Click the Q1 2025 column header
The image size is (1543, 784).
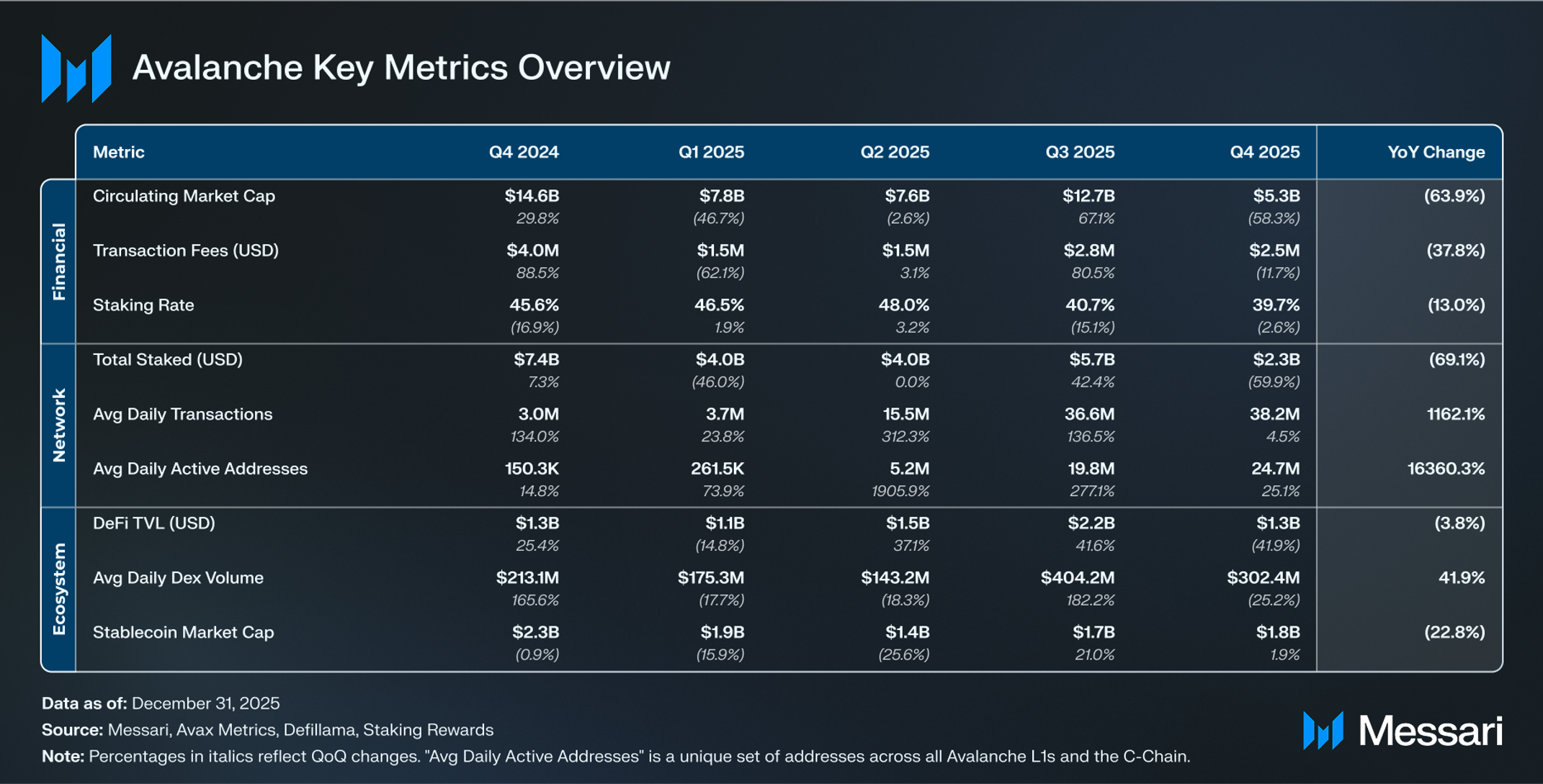711,152
